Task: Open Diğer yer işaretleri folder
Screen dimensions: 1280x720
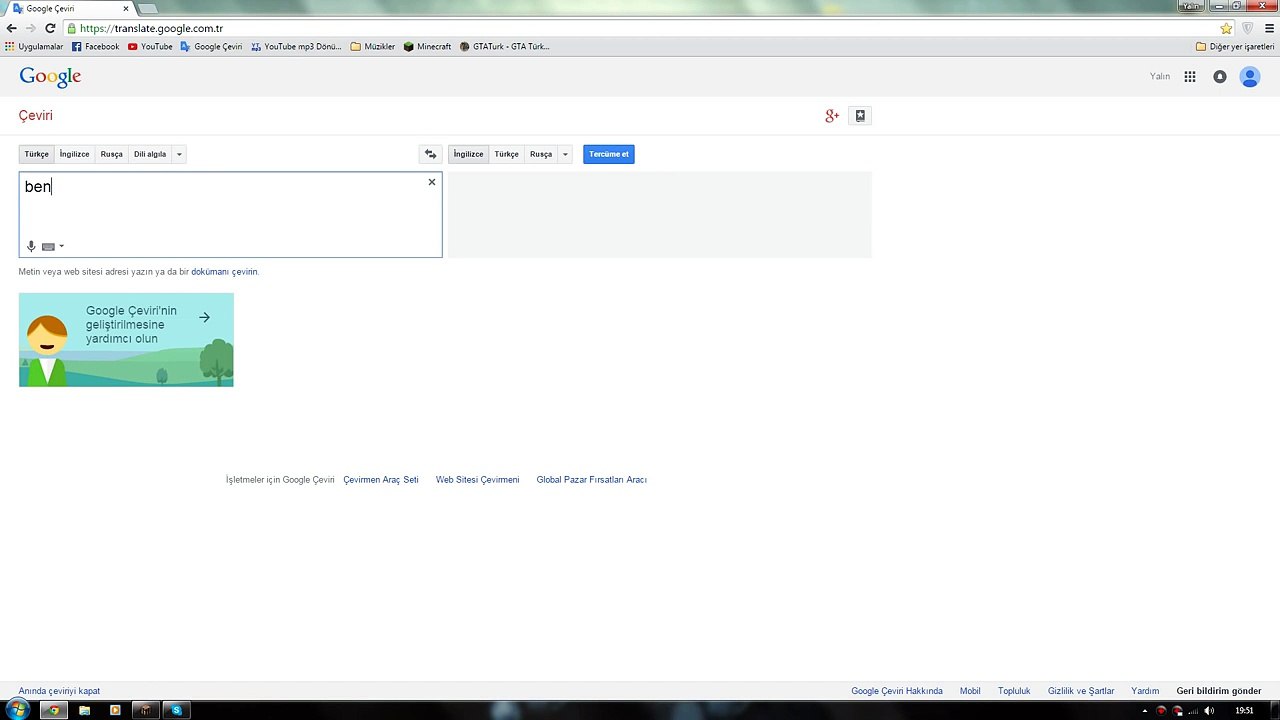Action: click(1235, 47)
